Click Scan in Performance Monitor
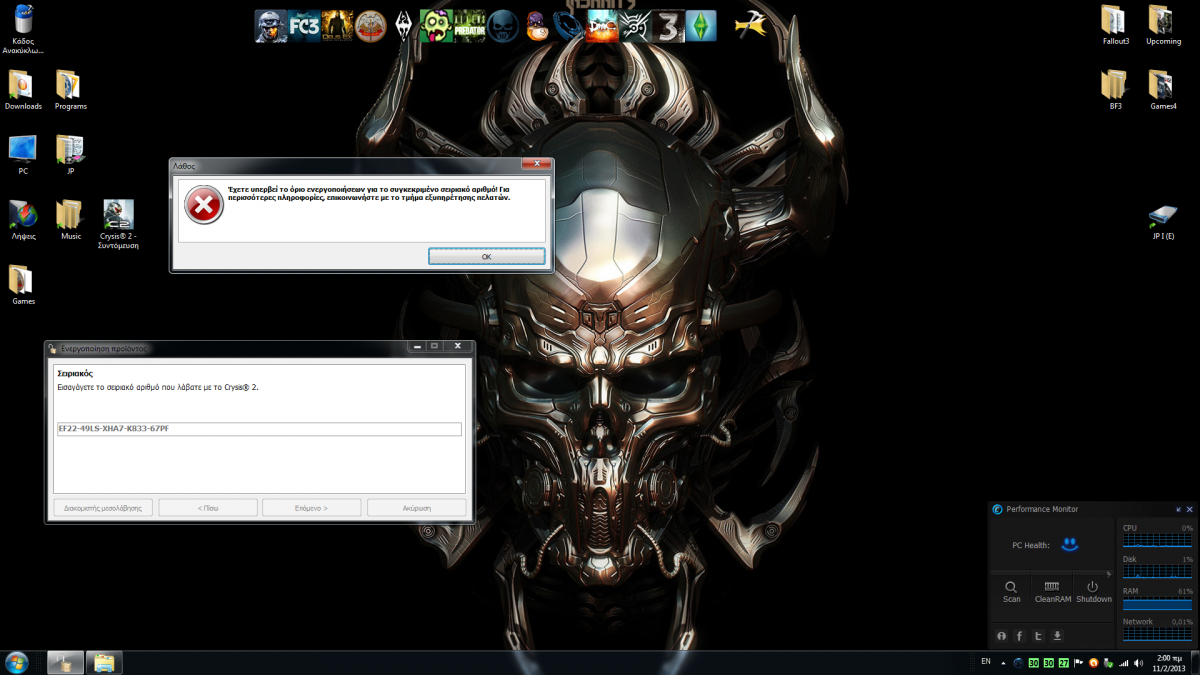Viewport: 1200px width, 675px height. tap(1012, 591)
